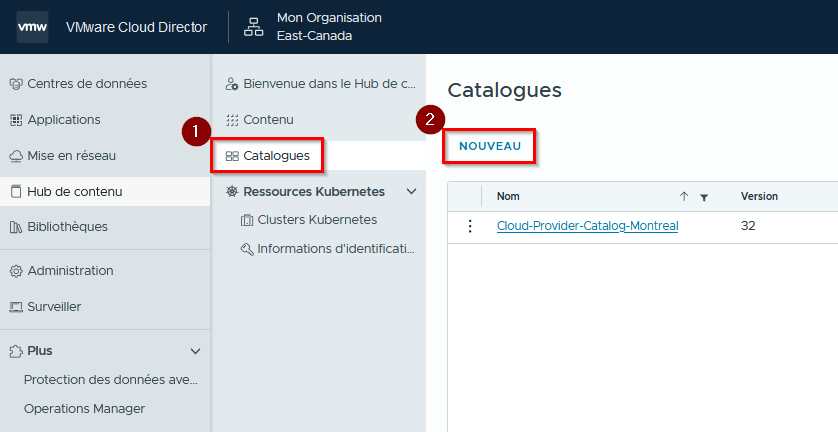This screenshot has height=432, width=838.
Task: Click the VMware Cloud Director title
Action: click(x=136, y=27)
